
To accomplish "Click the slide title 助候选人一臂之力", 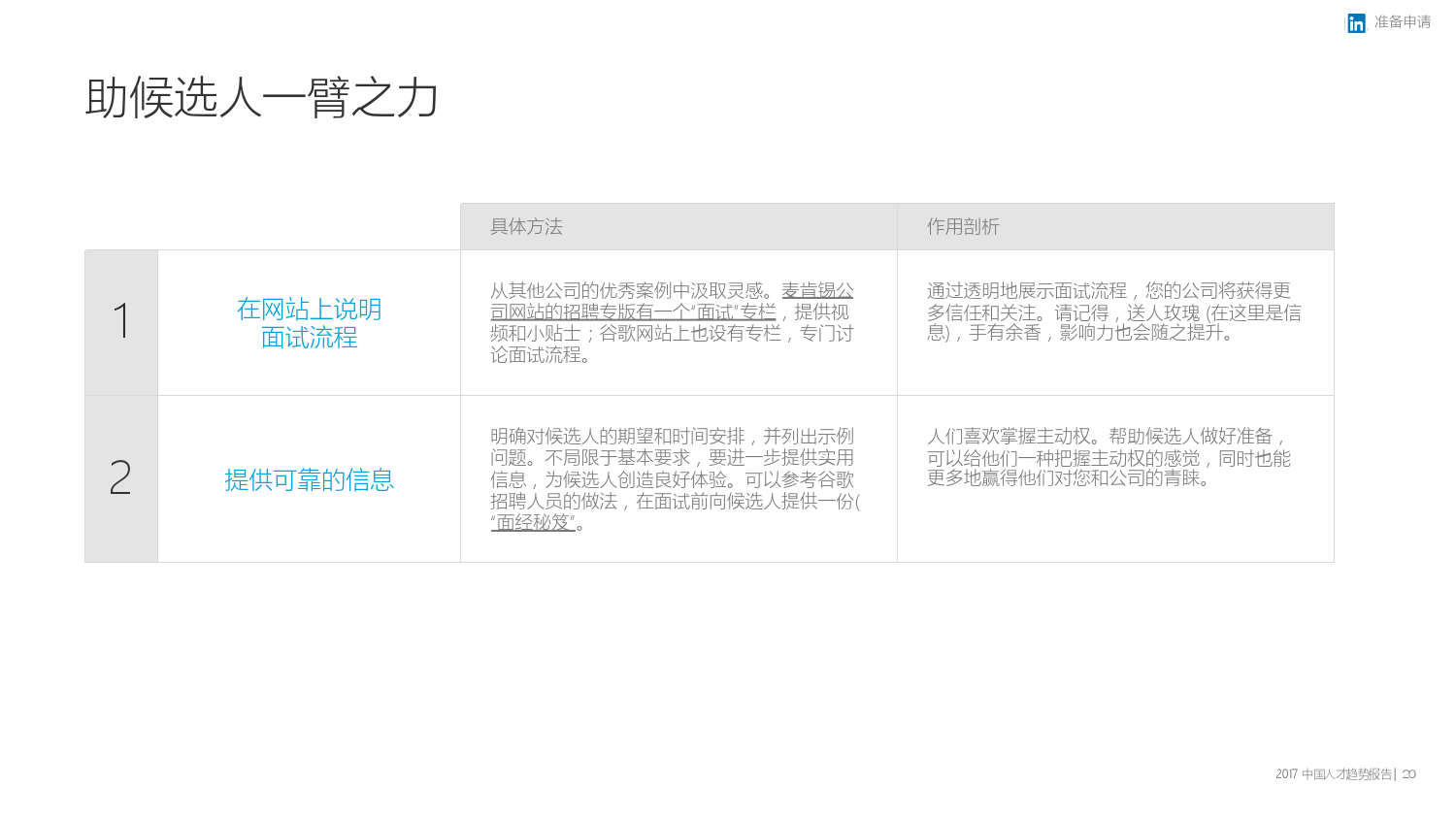I will coord(262,98).
